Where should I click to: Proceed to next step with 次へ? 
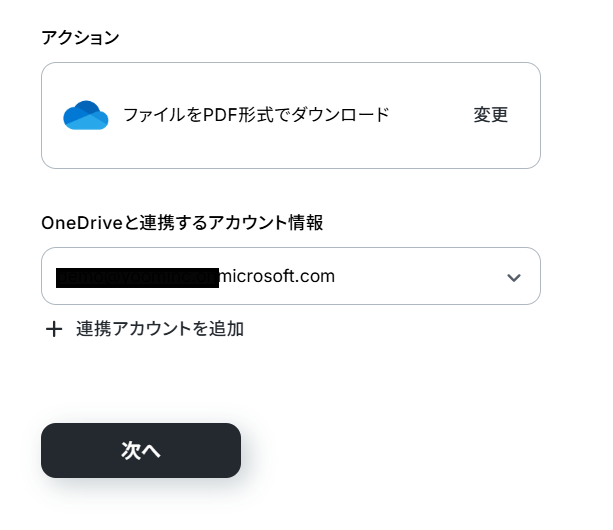pyautogui.click(x=141, y=450)
